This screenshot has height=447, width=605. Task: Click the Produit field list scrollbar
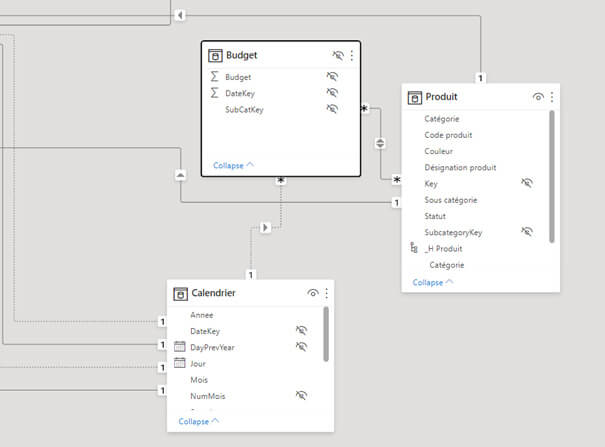(552, 177)
